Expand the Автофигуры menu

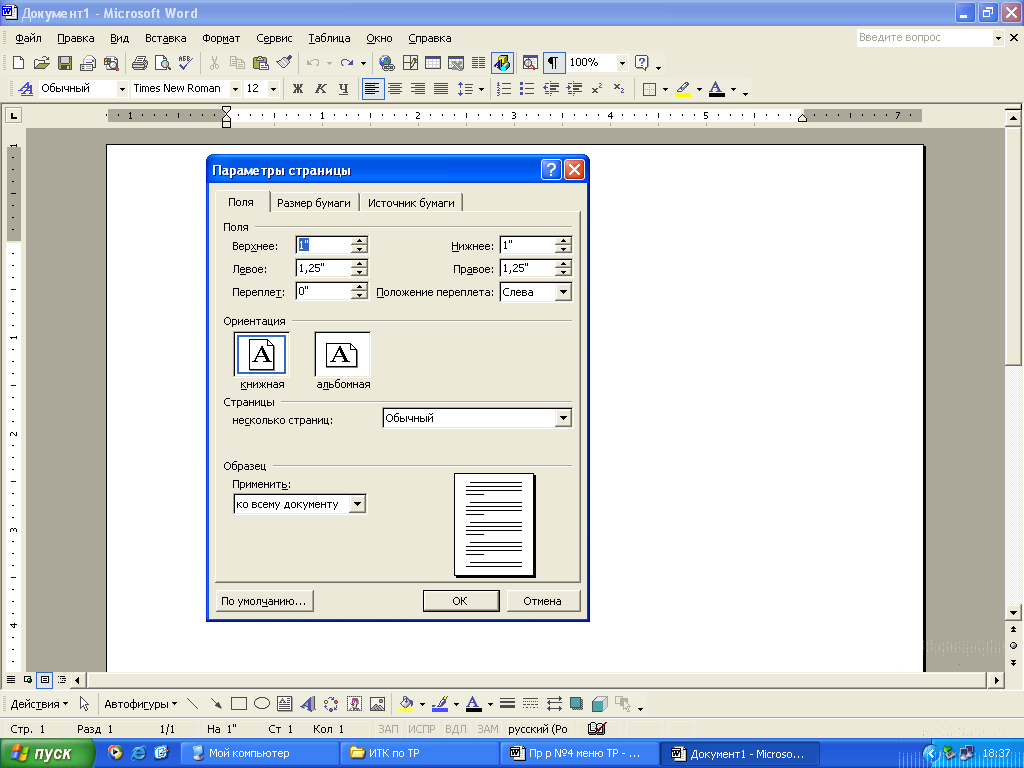tap(140, 704)
